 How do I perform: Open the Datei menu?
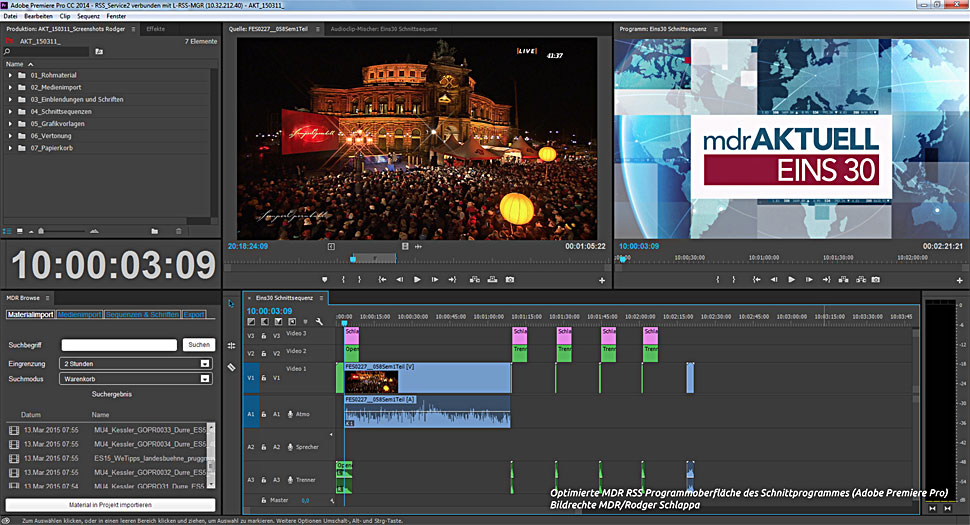11,16
